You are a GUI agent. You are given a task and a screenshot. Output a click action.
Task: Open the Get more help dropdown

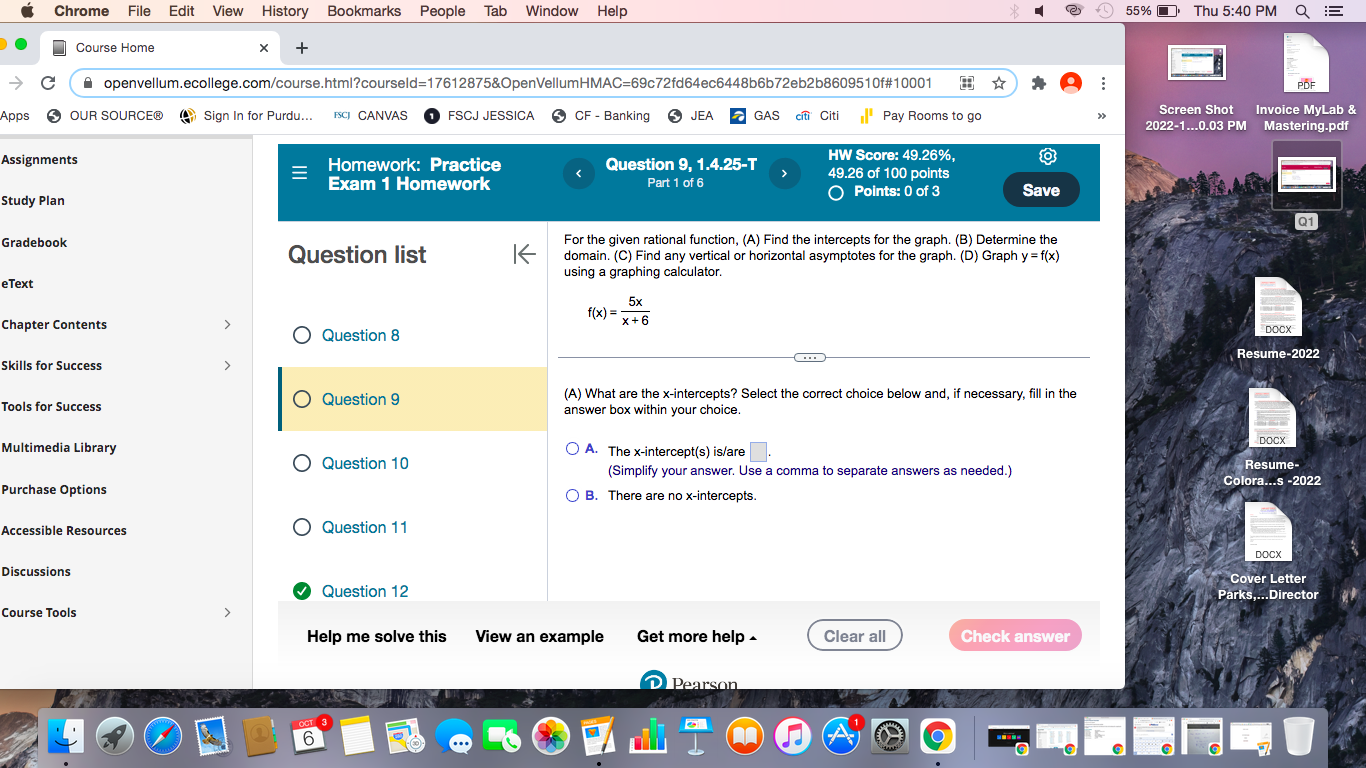697,636
